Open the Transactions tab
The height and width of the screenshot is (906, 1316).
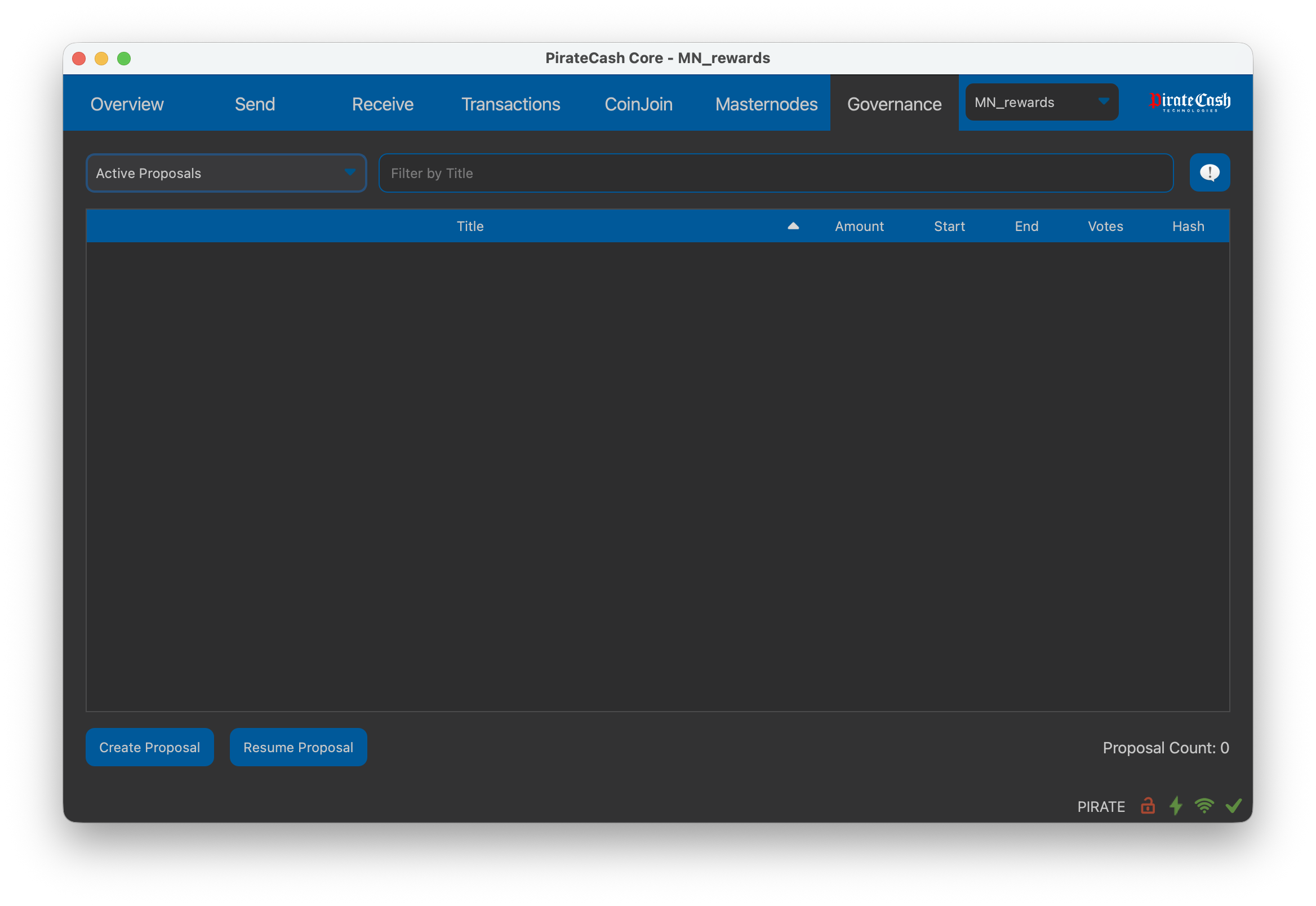(x=511, y=104)
